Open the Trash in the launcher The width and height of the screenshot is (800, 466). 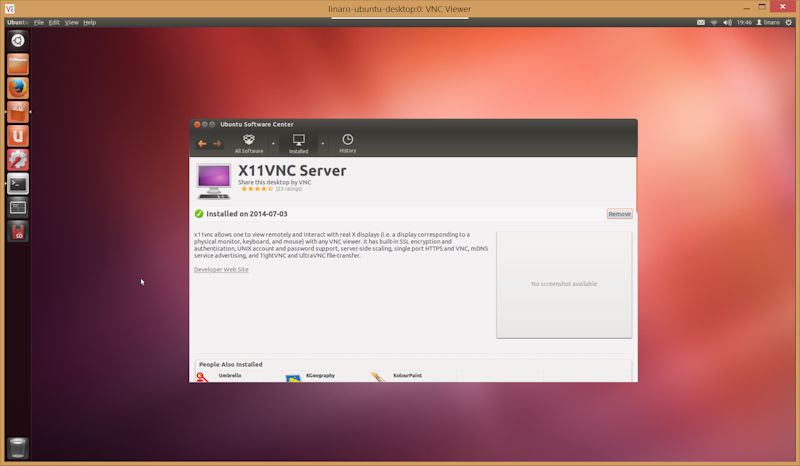(18, 448)
